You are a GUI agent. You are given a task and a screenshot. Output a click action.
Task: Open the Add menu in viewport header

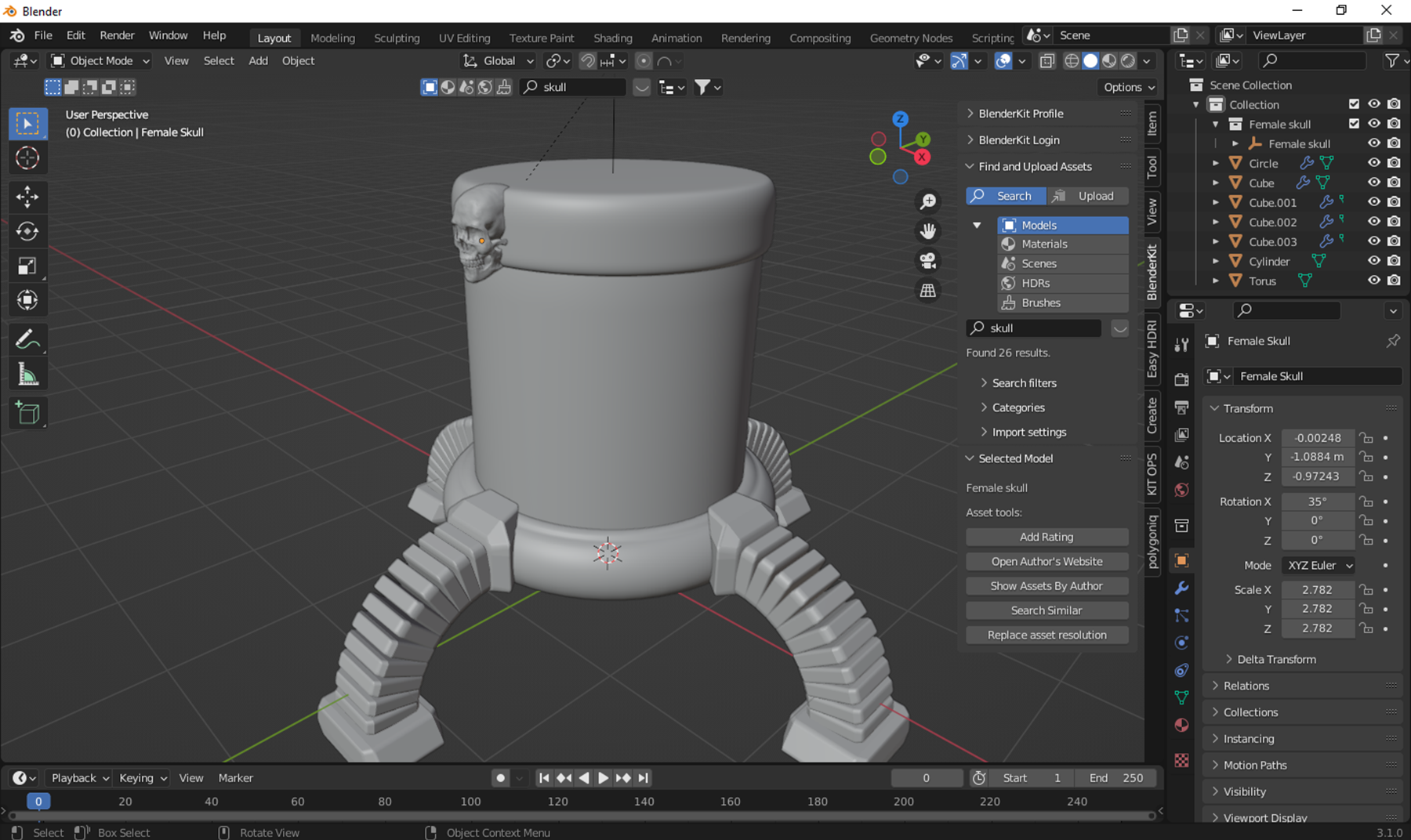click(258, 61)
